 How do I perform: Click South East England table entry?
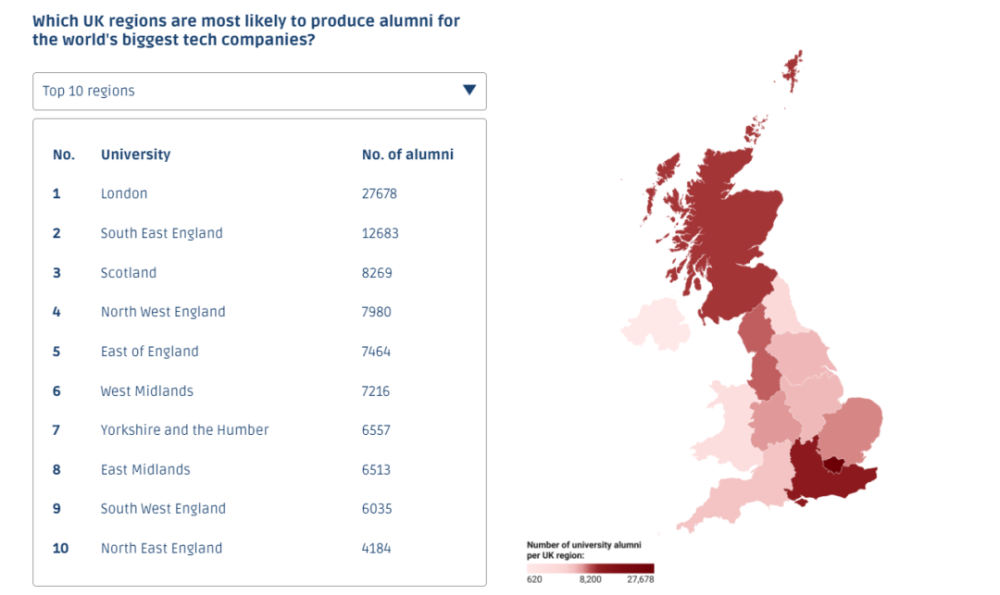(161, 233)
